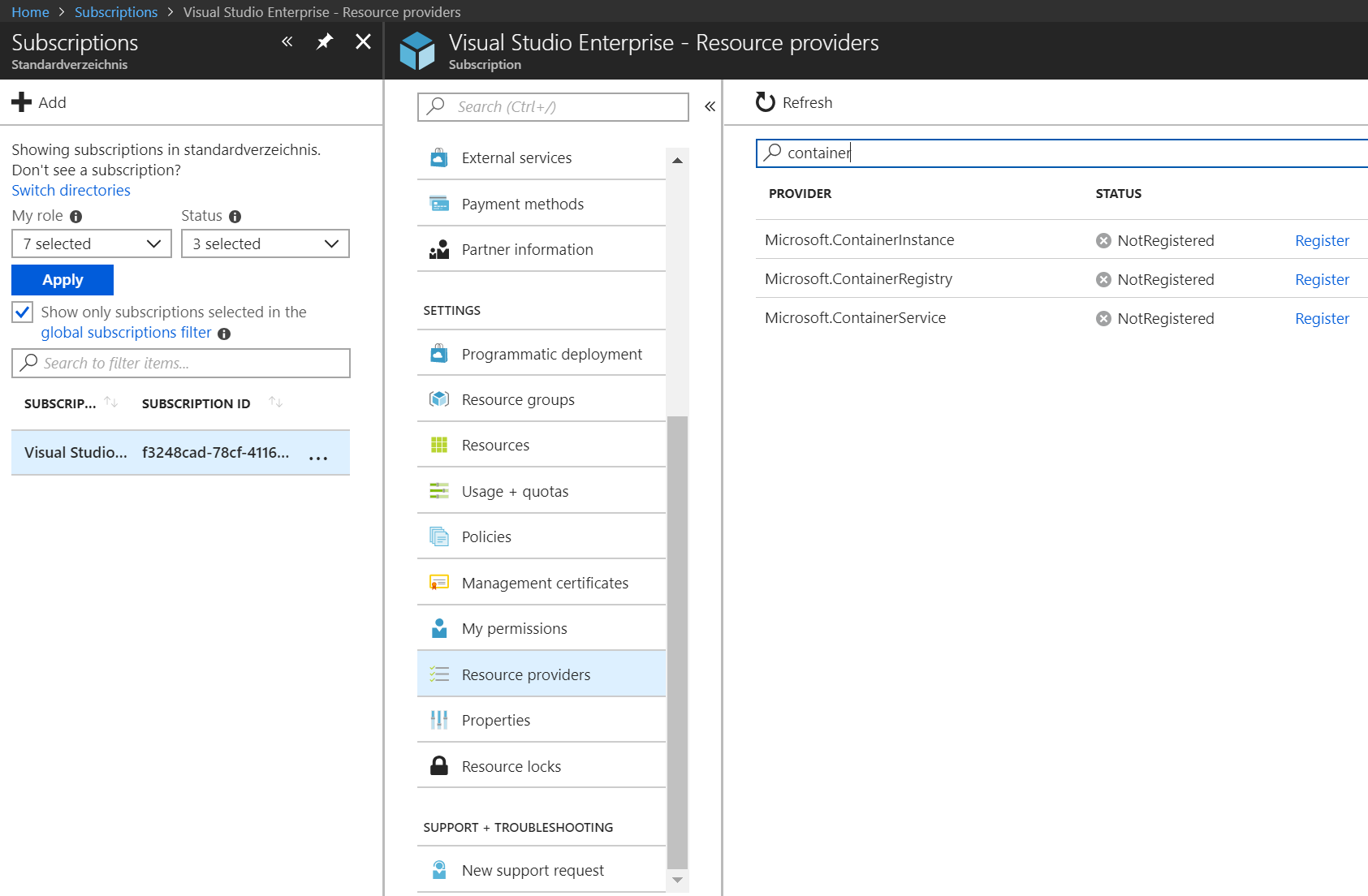Click the New support request icon
1368x896 pixels.
coord(439,870)
